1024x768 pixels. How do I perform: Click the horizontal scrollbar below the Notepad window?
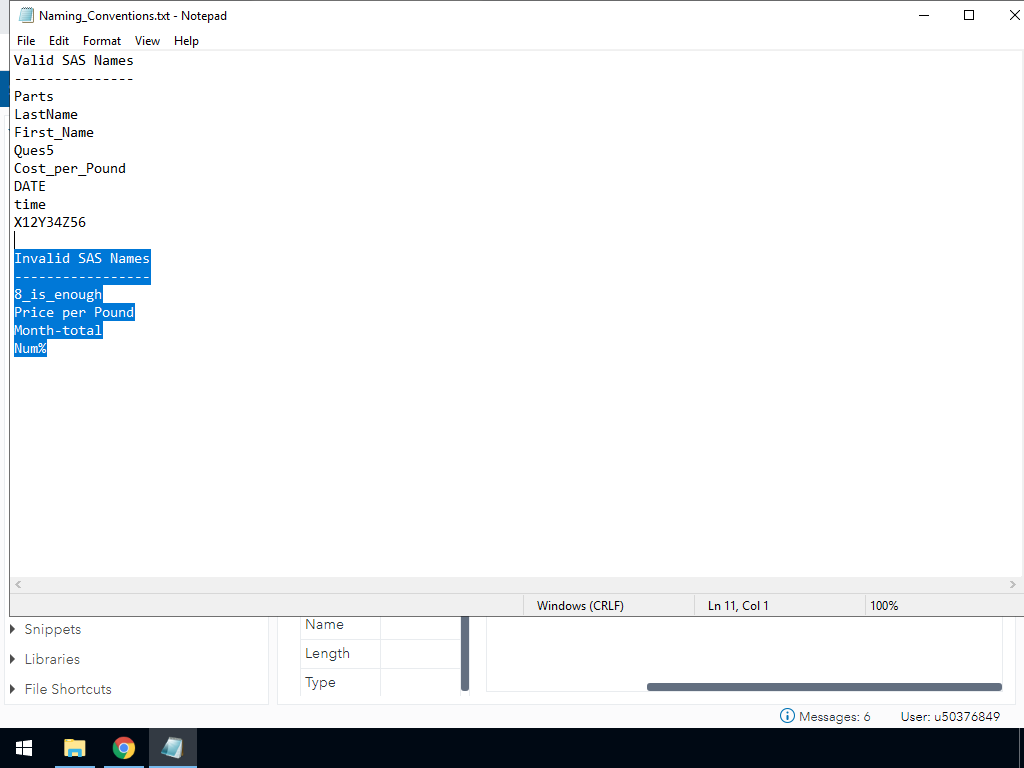coord(823,687)
